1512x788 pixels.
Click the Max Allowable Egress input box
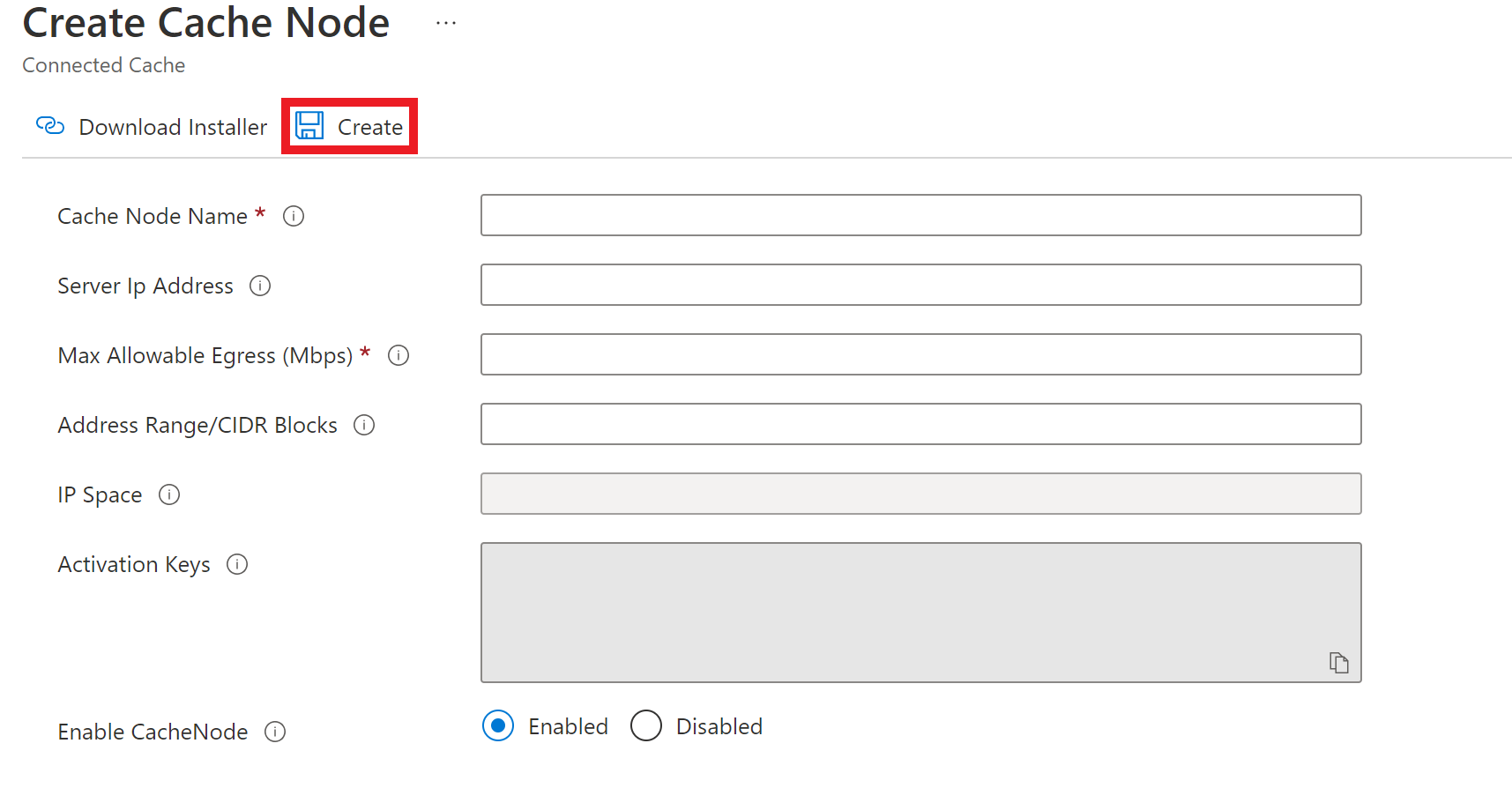click(x=920, y=354)
